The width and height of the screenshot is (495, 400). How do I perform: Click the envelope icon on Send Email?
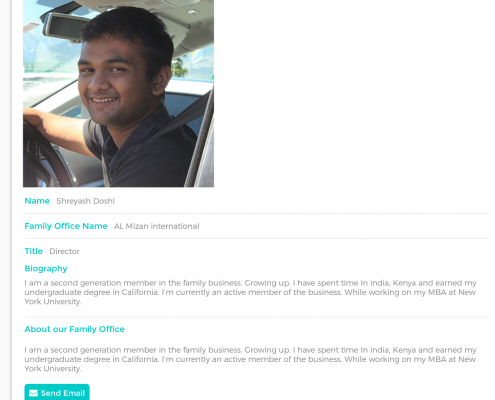[33, 393]
